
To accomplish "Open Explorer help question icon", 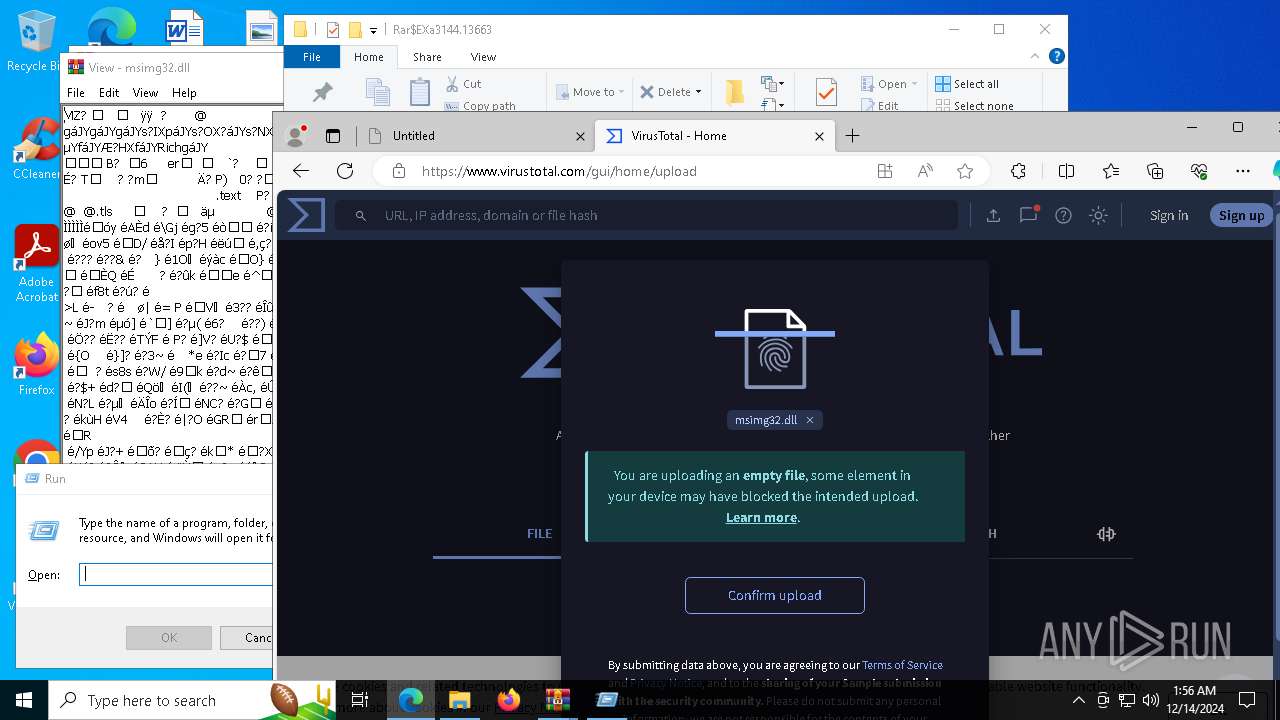I will tap(1057, 57).
